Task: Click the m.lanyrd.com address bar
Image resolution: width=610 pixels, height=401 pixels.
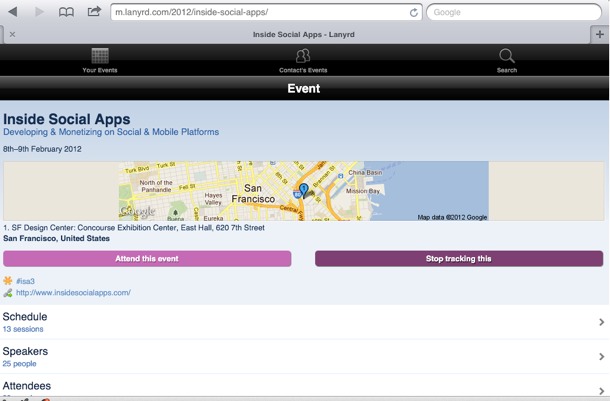Action: tap(266, 12)
